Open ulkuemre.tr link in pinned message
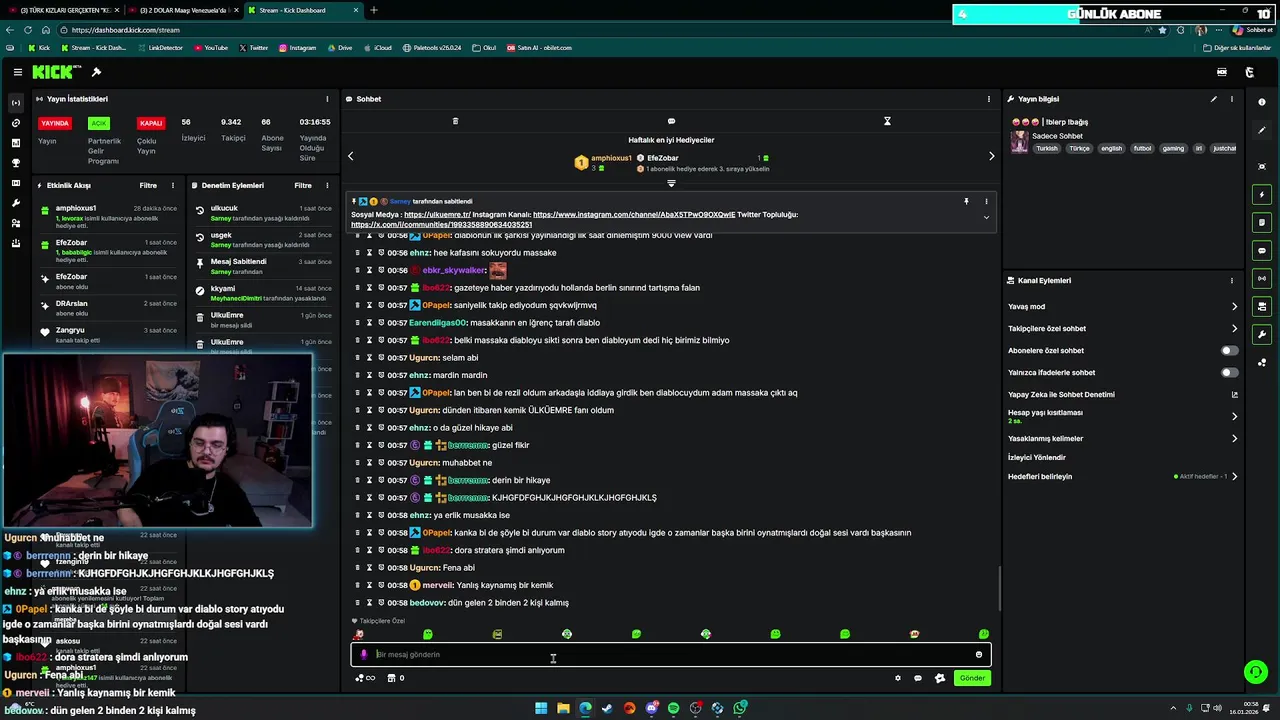 pos(437,215)
